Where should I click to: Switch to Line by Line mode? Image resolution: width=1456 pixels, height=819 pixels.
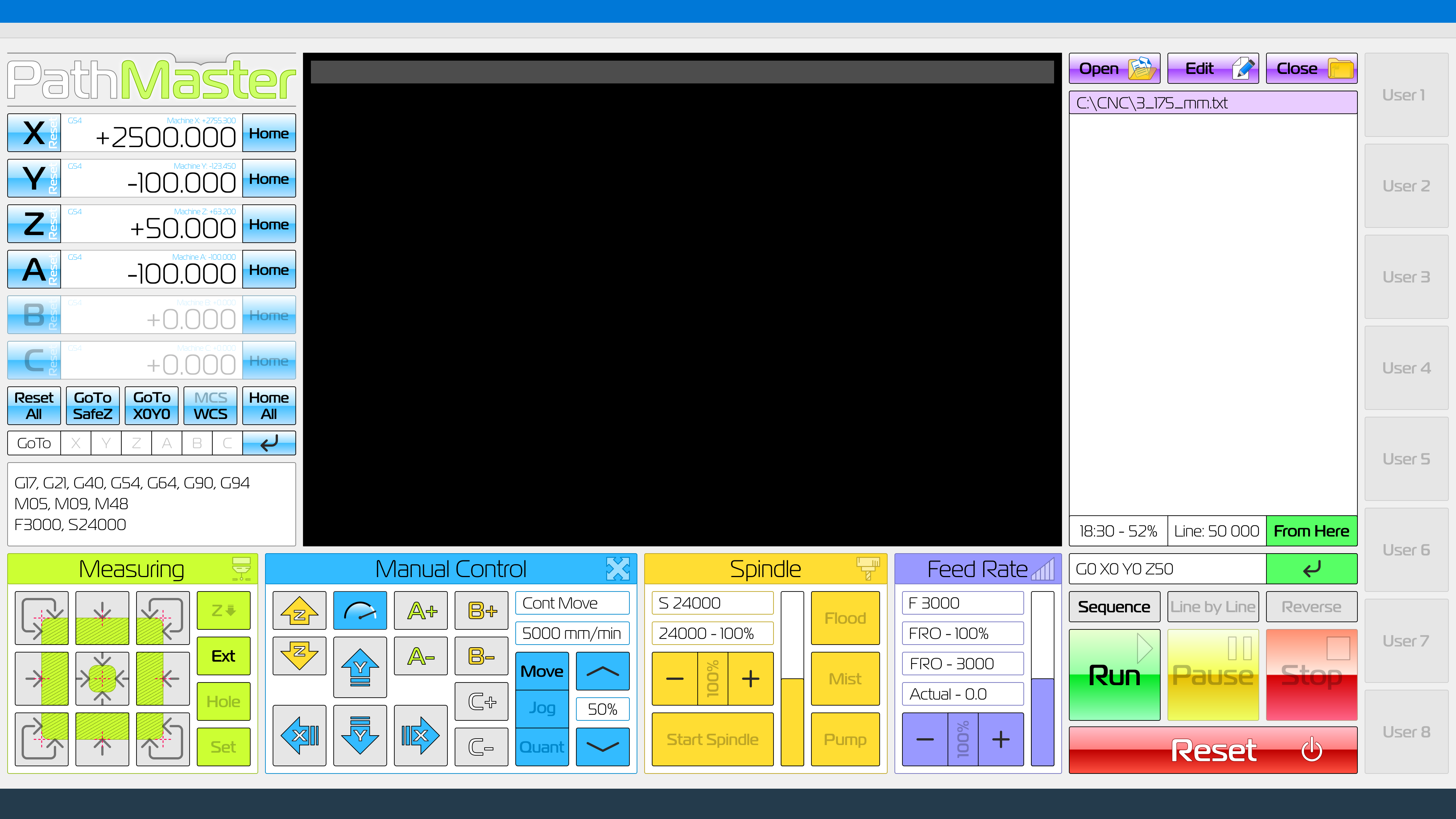point(1213,607)
